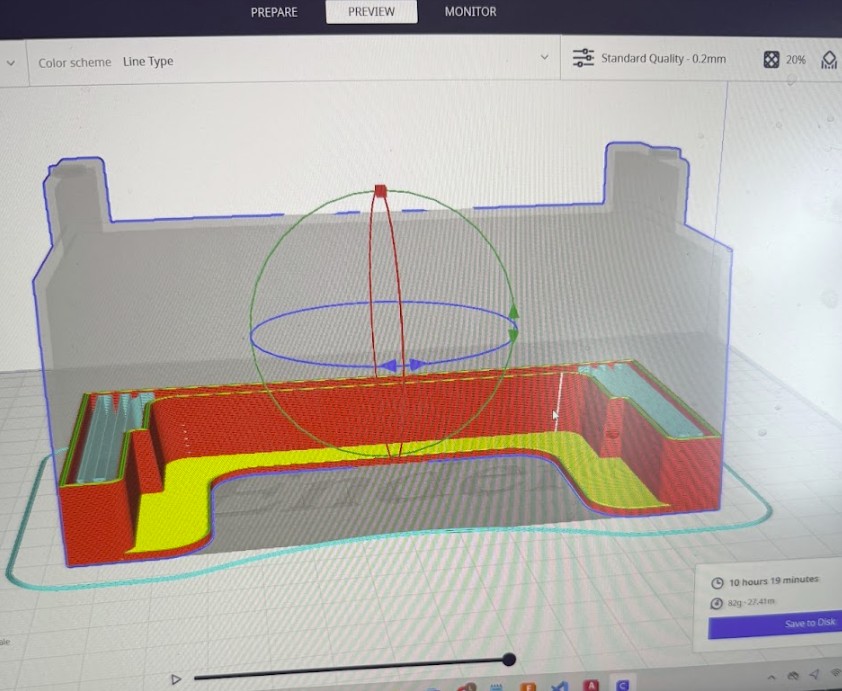Expand the dropdown chevron left of Color scheme
The height and width of the screenshot is (691, 842).
[11, 62]
